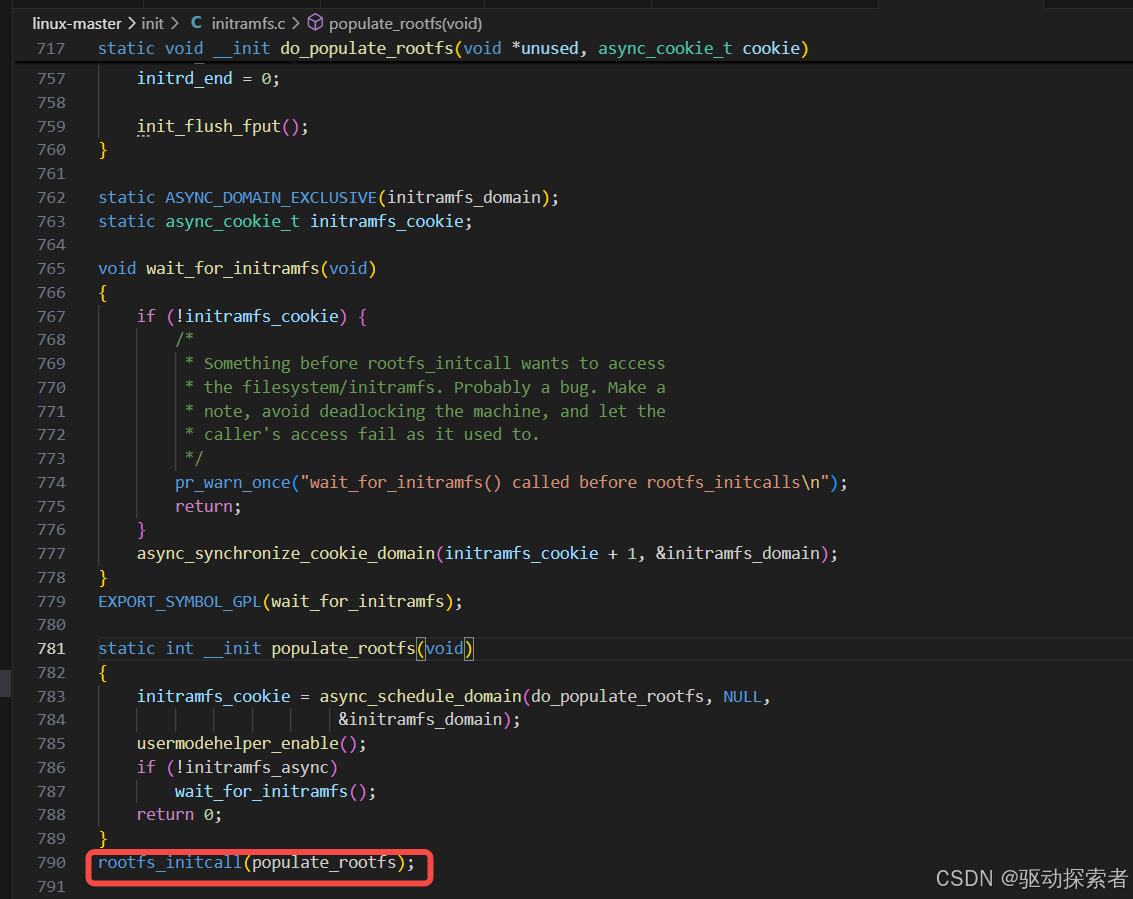Viewport: 1133px width, 899px height.
Task: Click pr_warn_once call on line 774
Action: pyautogui.click(x=233, y=482)
